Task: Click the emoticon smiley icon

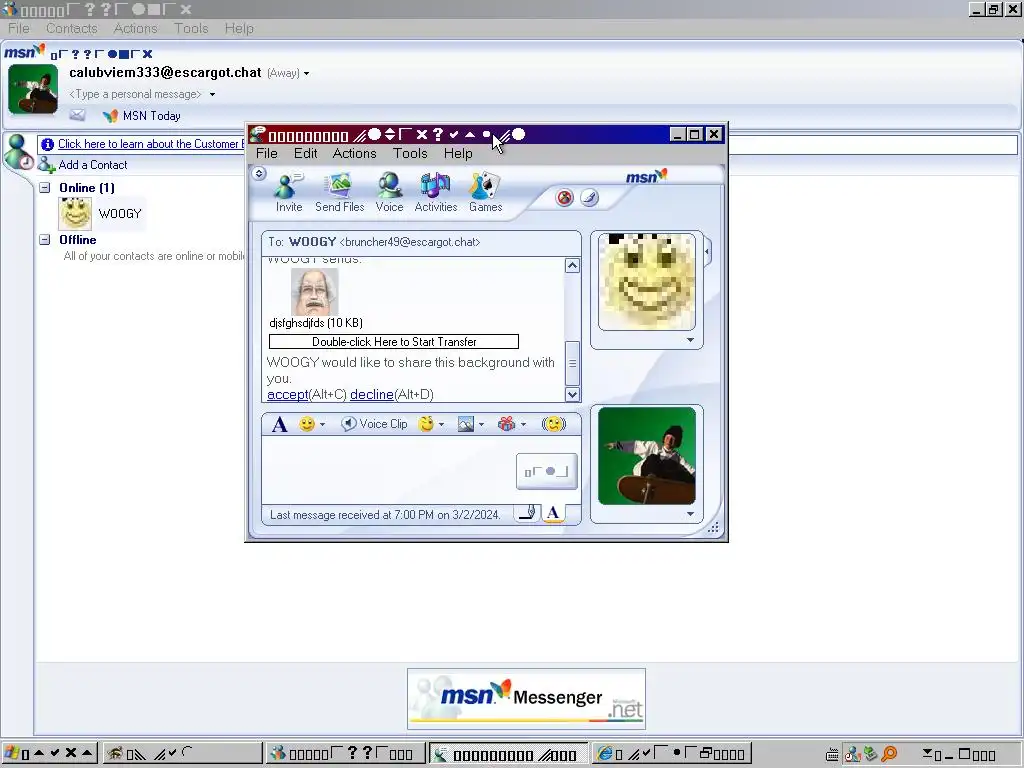Action: [x=306, y=424]
